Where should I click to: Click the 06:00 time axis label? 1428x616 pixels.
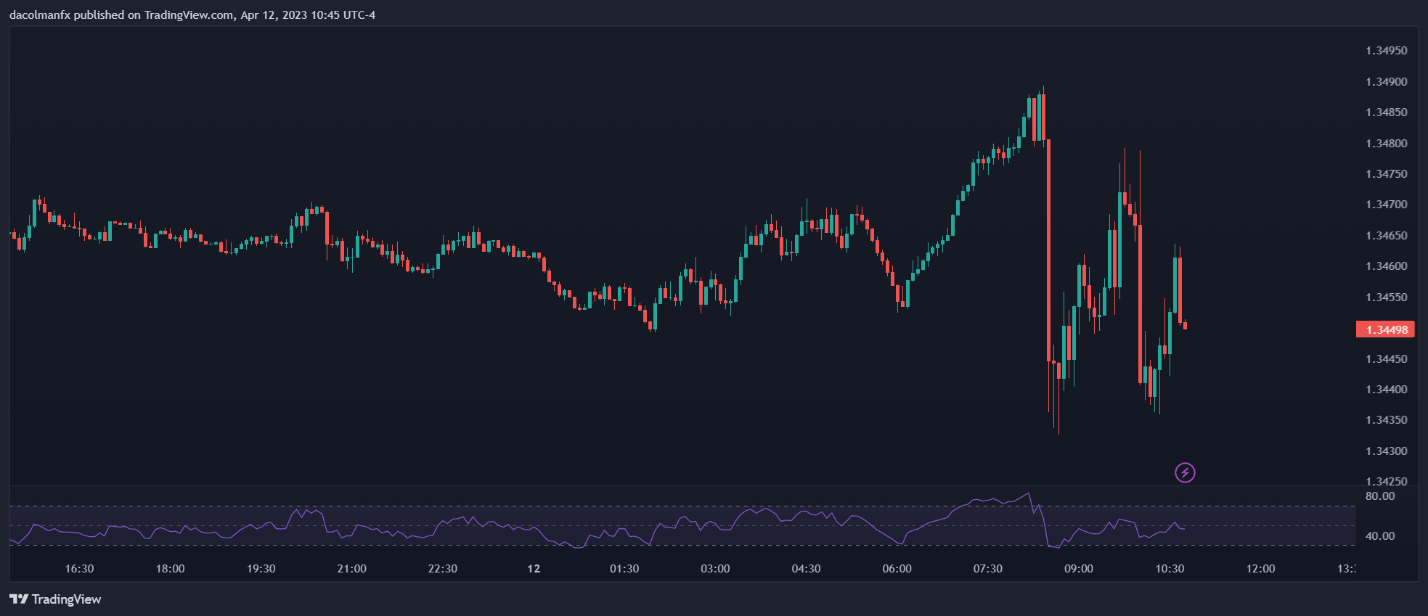point(897,569)
